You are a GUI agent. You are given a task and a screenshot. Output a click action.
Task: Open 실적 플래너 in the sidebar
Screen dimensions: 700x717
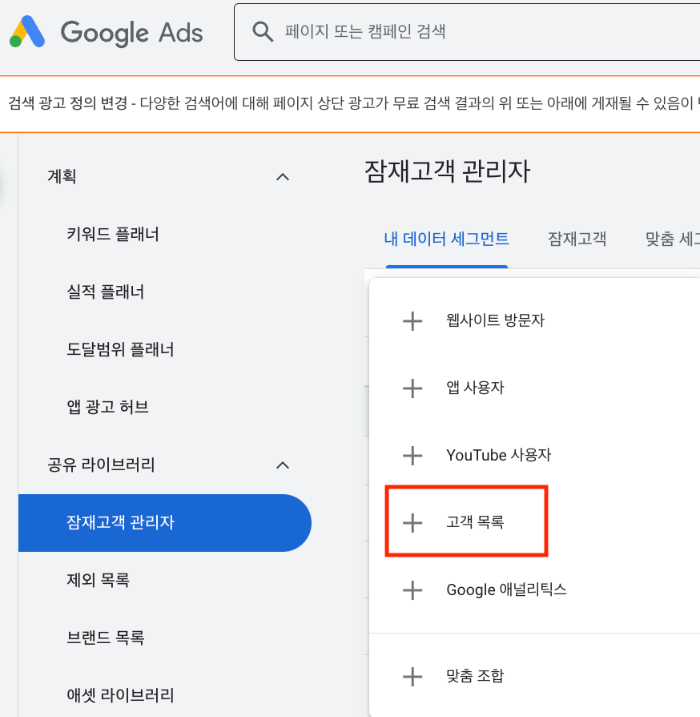pos(105,292)
